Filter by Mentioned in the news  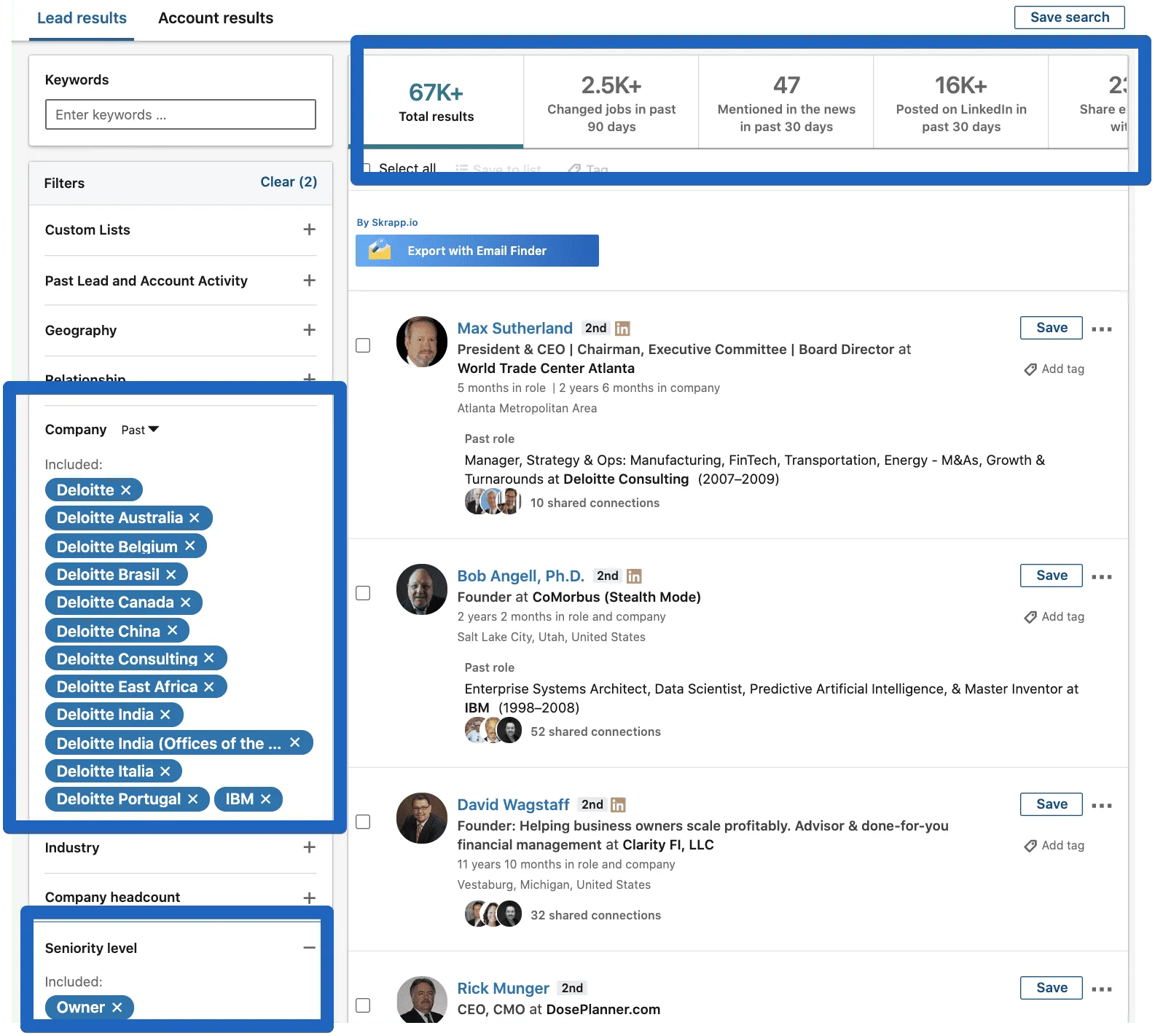(x=786, y=102)
